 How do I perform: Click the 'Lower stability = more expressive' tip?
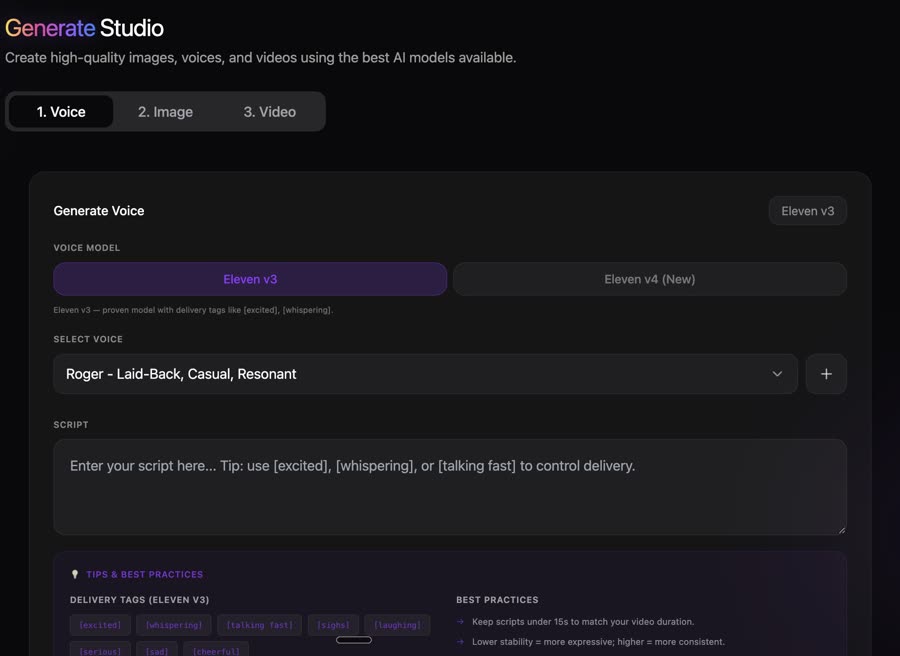tap(598, 642)
